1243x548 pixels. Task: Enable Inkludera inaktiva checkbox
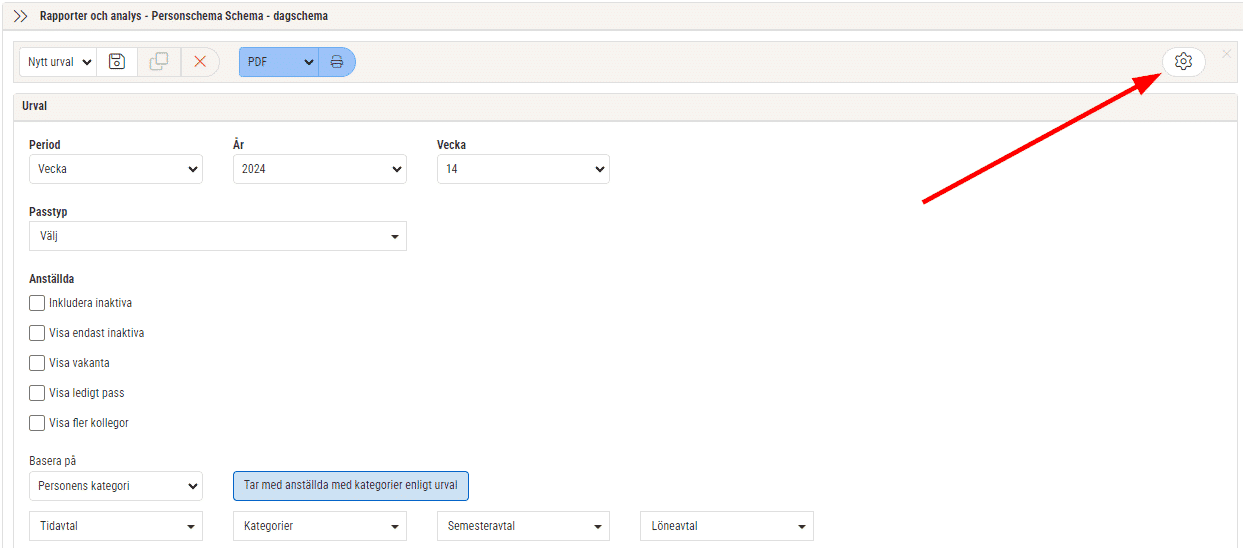pyautogui.click(x=37, y=303)
